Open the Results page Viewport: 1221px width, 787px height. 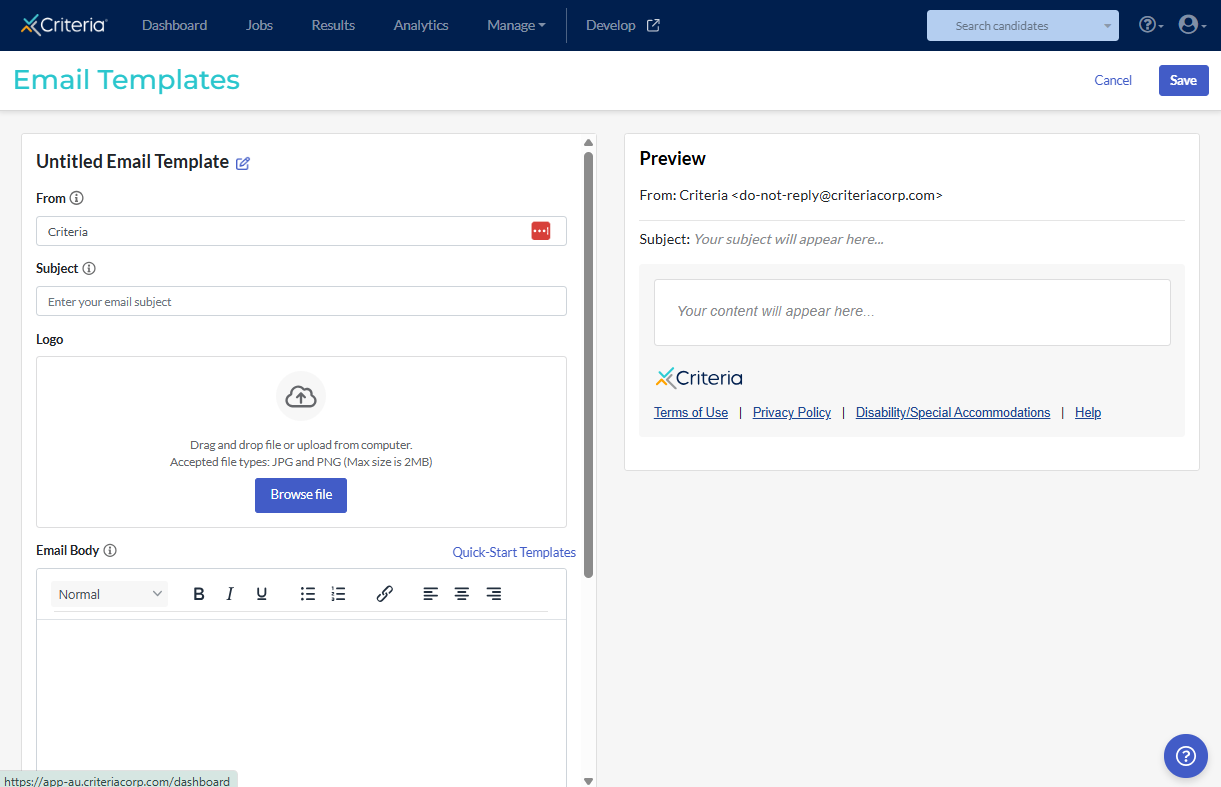[x=333, y=25]
